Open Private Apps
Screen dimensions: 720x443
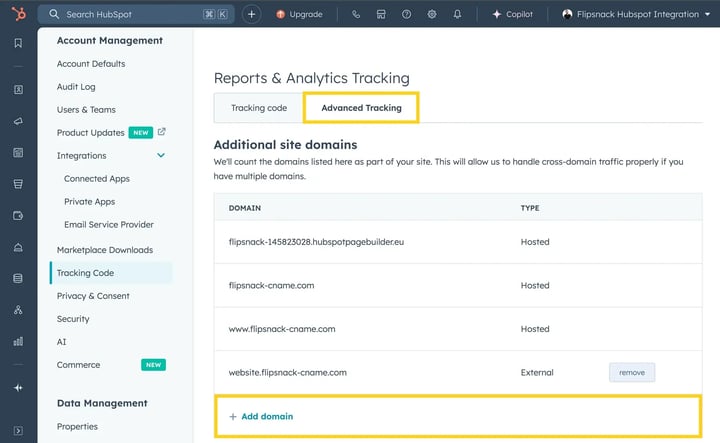pos(90,202)
